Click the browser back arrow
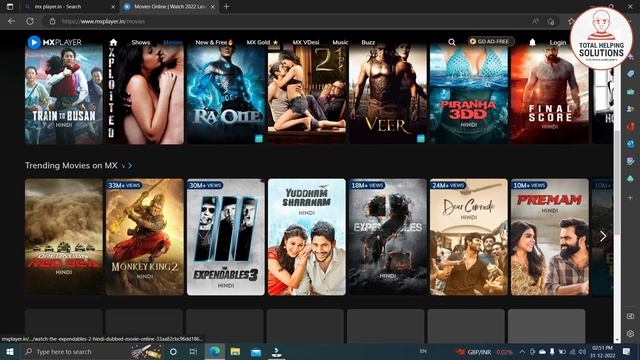 11,21
